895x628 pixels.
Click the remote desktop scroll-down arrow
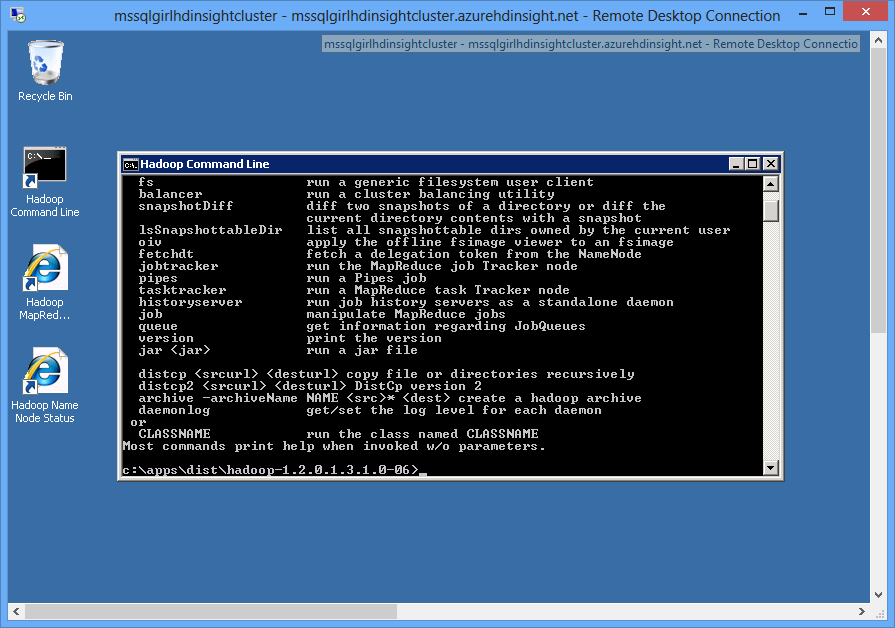(878, 594)
